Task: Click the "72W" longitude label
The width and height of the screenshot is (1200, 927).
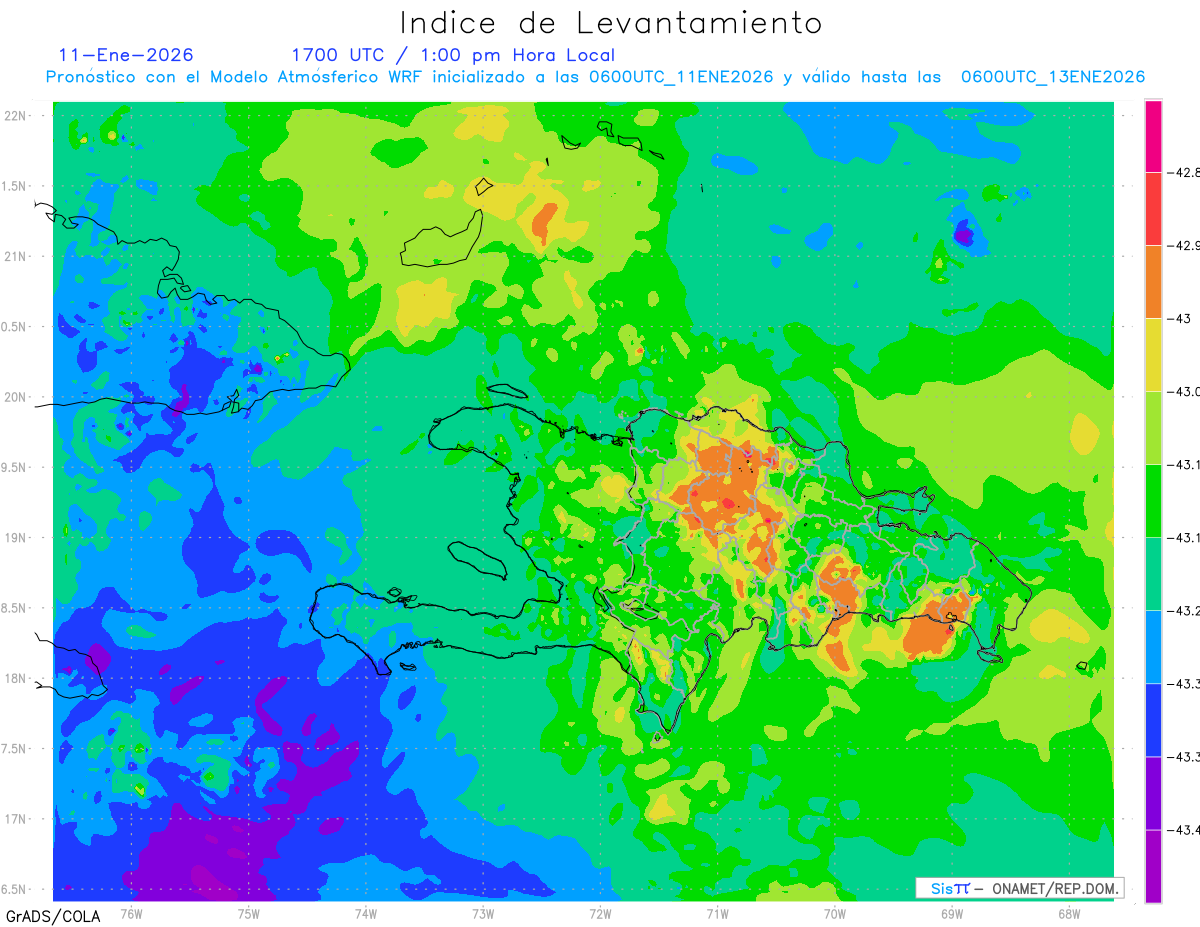Action: [x=600, y=913]
